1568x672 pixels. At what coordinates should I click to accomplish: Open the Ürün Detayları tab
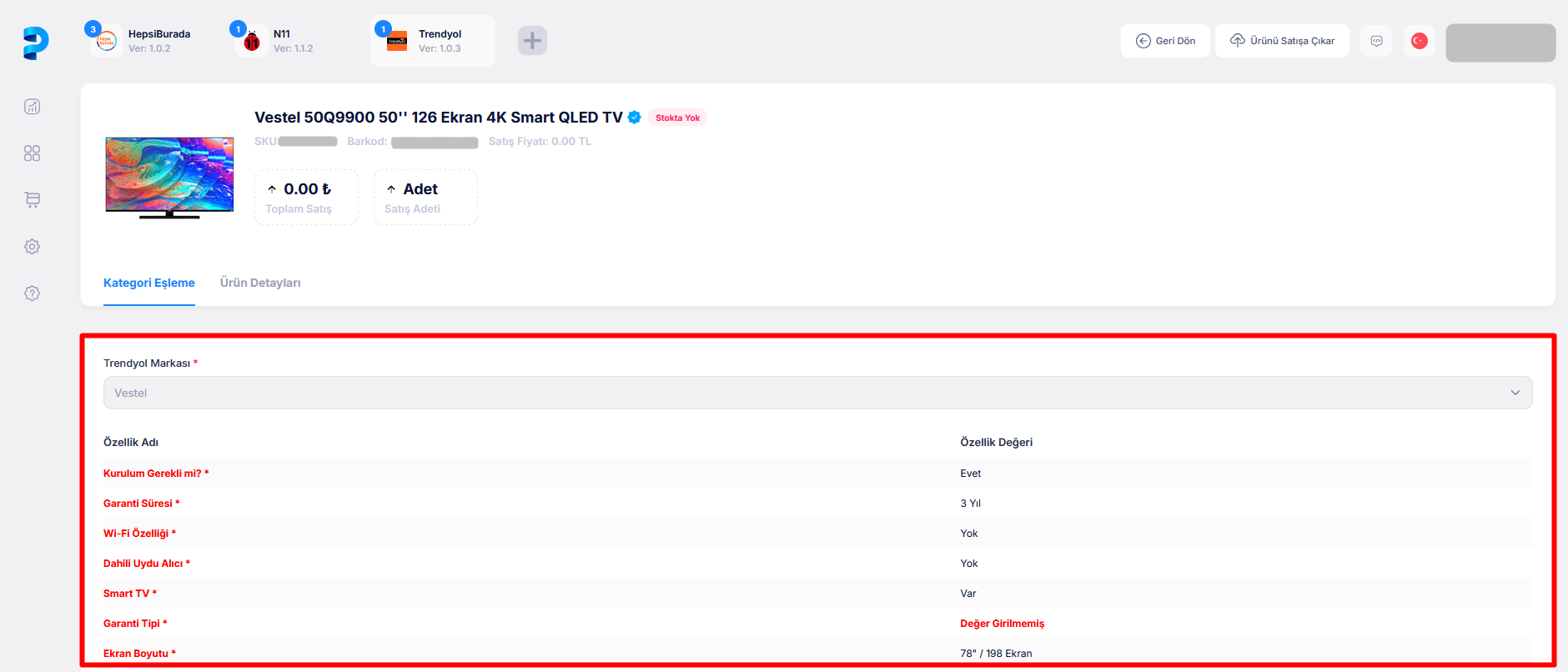[x=260, y=283]
